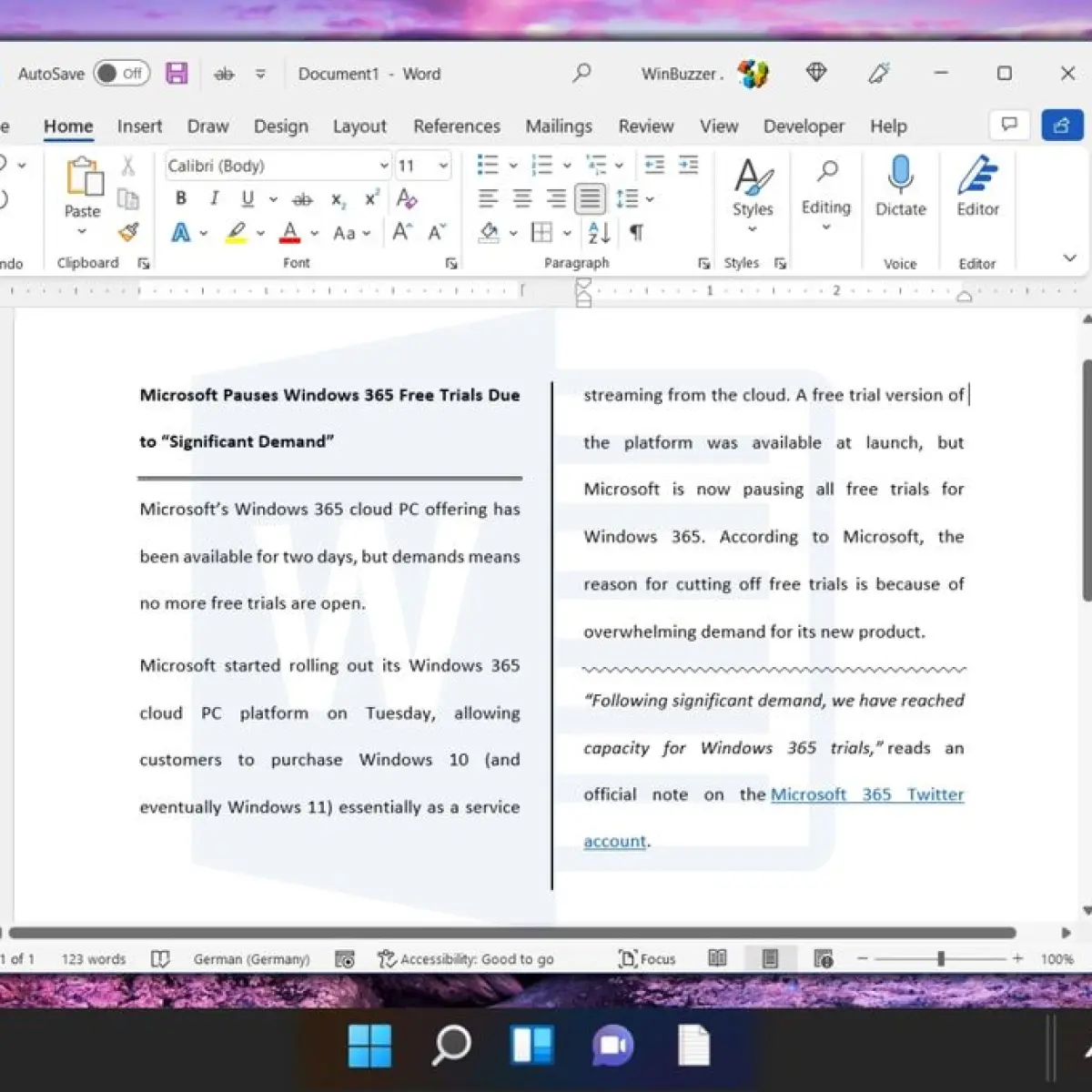Open Teams Chat on taskbar
Viewport: 1092px width, 1092px height.
[x=612, y=1046]
